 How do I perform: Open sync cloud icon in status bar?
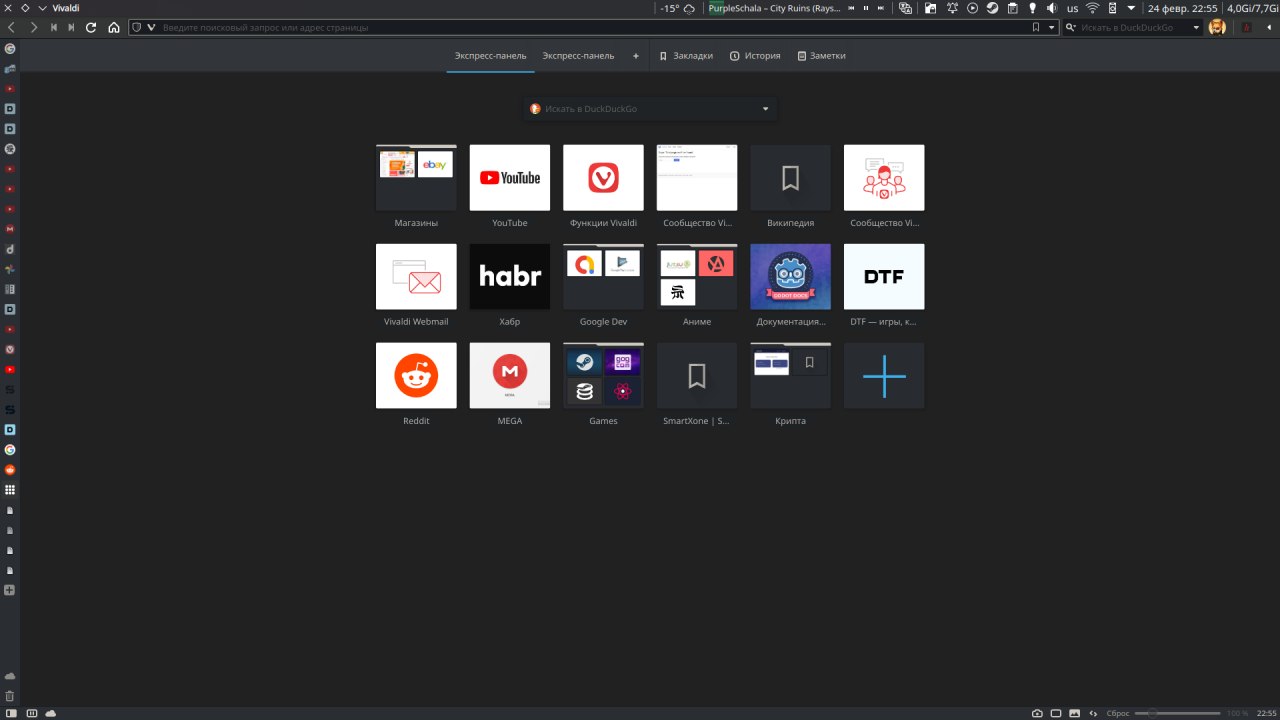[x=51, y=713]
